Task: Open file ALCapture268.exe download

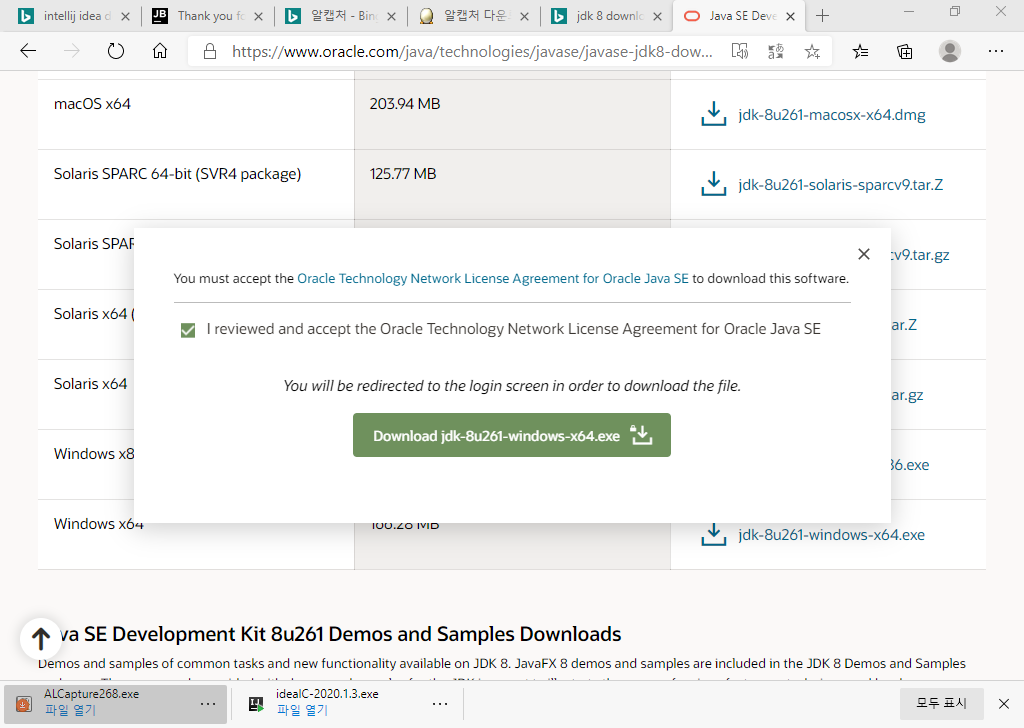Action: 70,710
